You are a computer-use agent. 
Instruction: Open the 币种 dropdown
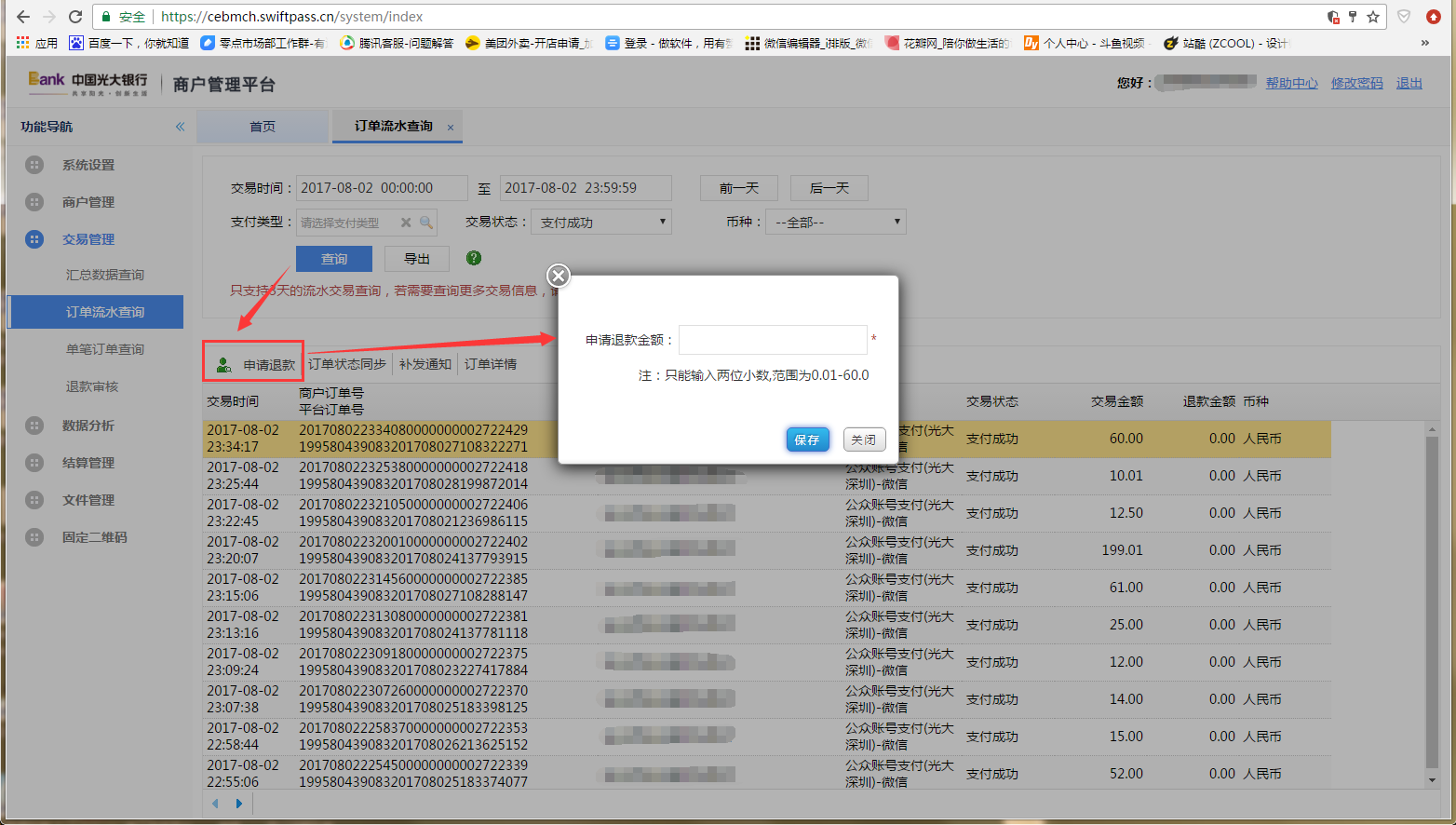click(835, 222)
